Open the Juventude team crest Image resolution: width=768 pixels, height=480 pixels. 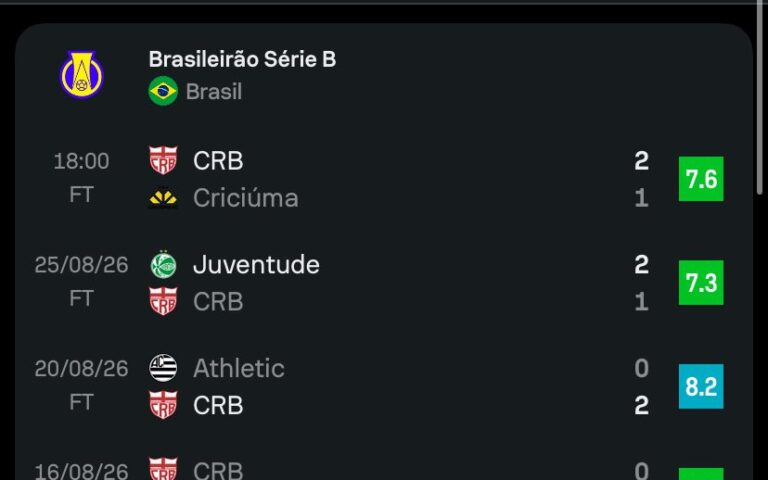[163, 264]
